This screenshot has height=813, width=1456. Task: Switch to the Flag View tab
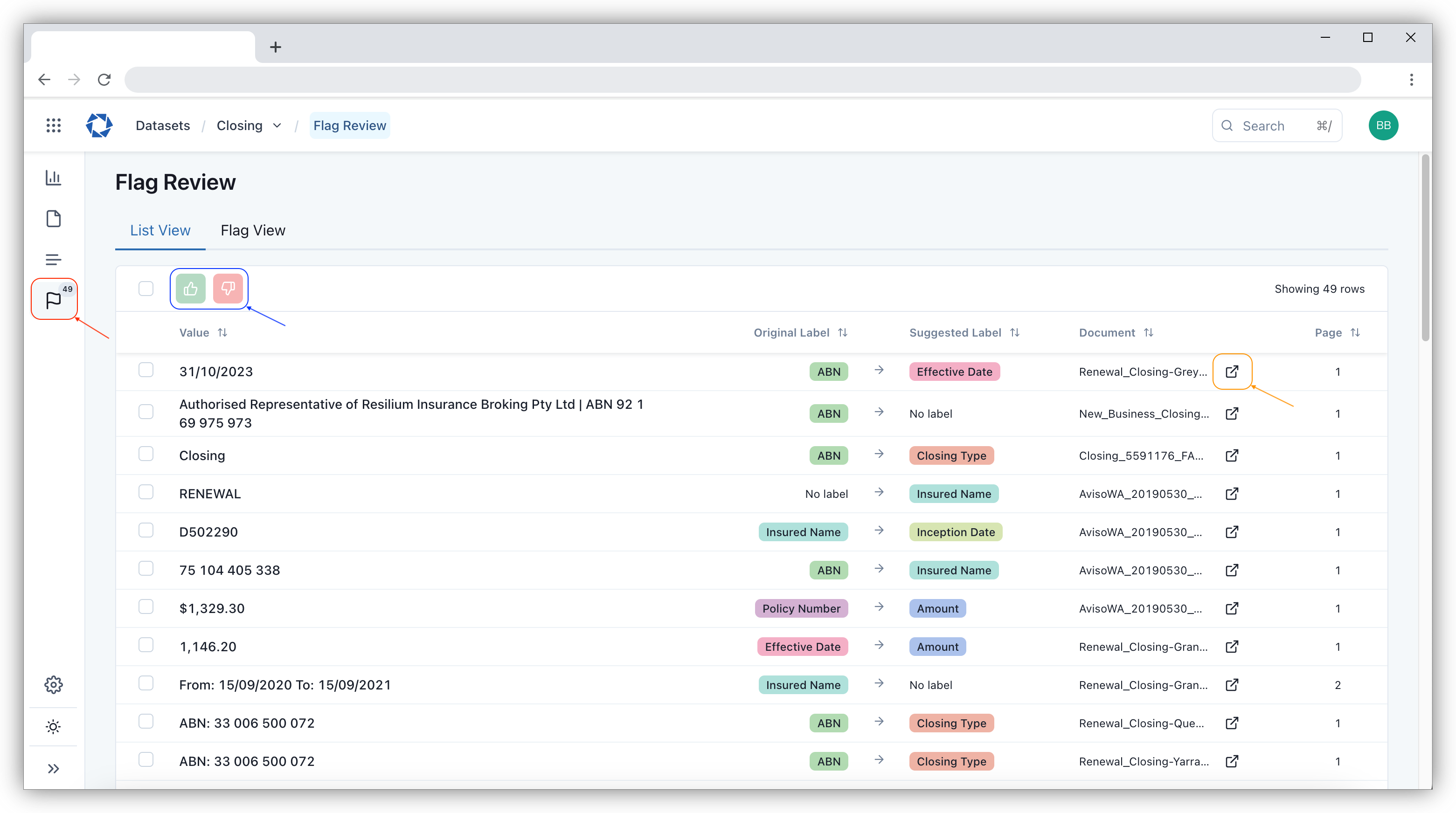pyautogui.click(x=253, y=230)
